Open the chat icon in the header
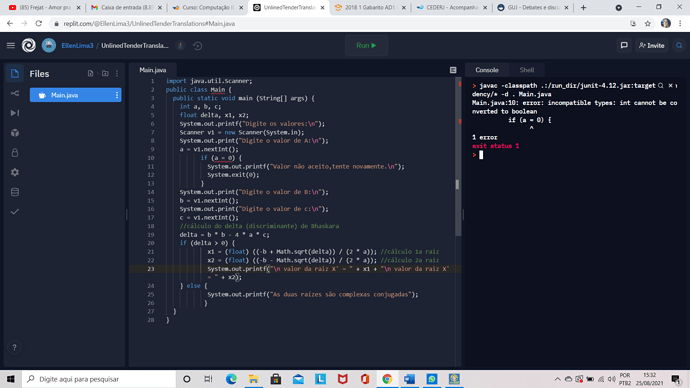This screenshot has width=690, height=388. click(x=624, y=45)
